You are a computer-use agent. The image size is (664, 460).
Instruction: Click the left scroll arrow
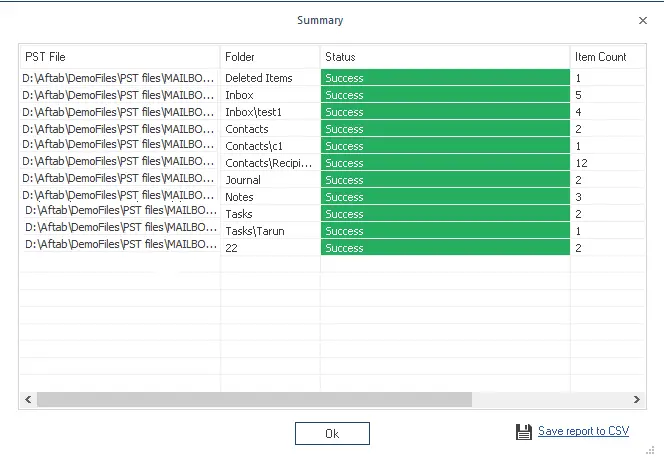pyautogui.click(x=28, y=399)
